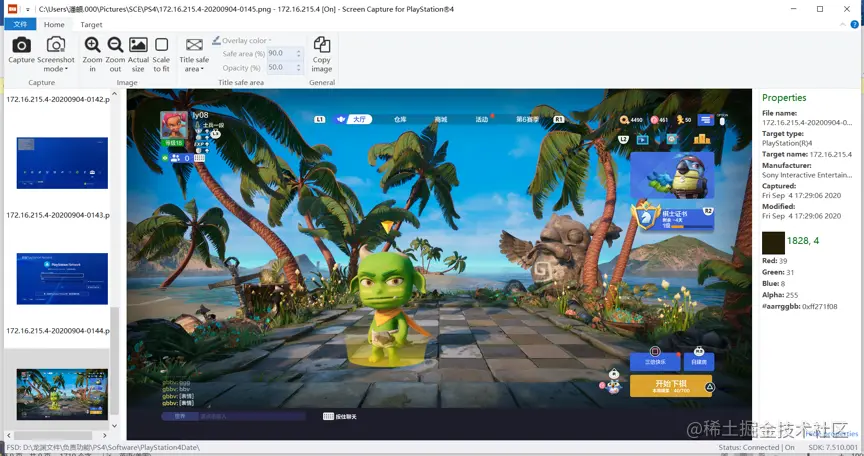
Task: Expand the Title safe area dropdown
Action: pos(194,55)
